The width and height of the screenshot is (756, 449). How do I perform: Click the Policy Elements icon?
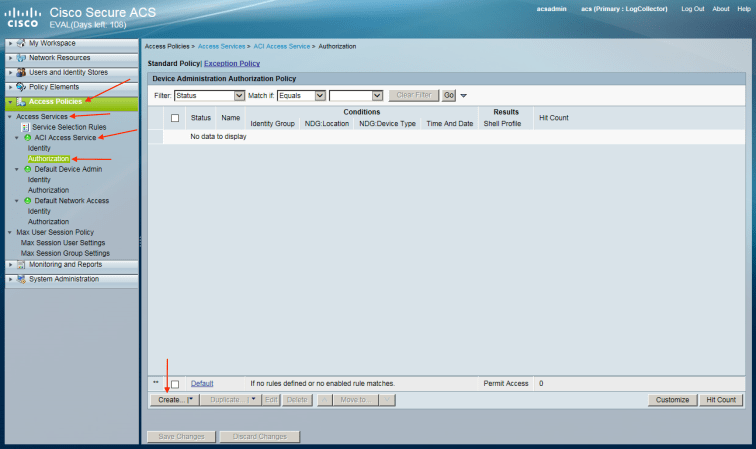[x=21, y=87]
